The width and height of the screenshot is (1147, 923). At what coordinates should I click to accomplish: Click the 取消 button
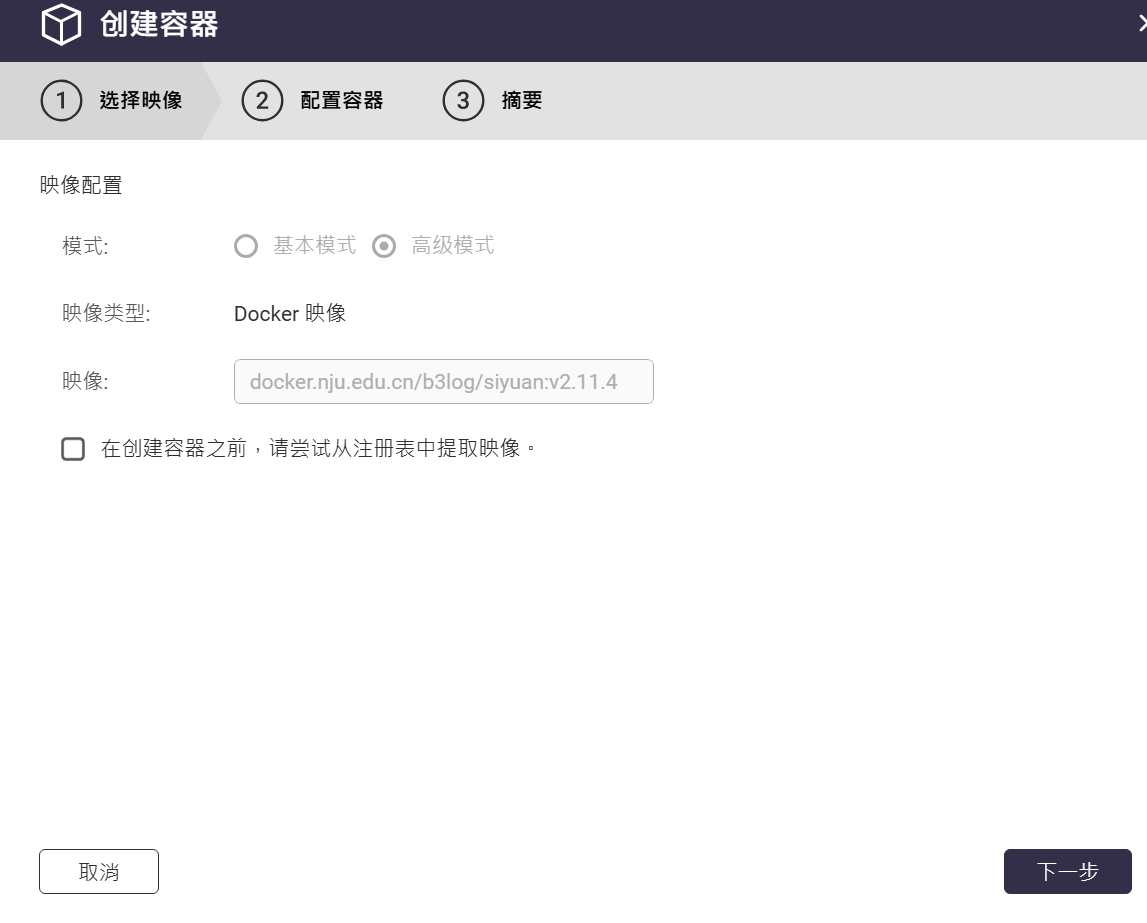coord(99,871)
